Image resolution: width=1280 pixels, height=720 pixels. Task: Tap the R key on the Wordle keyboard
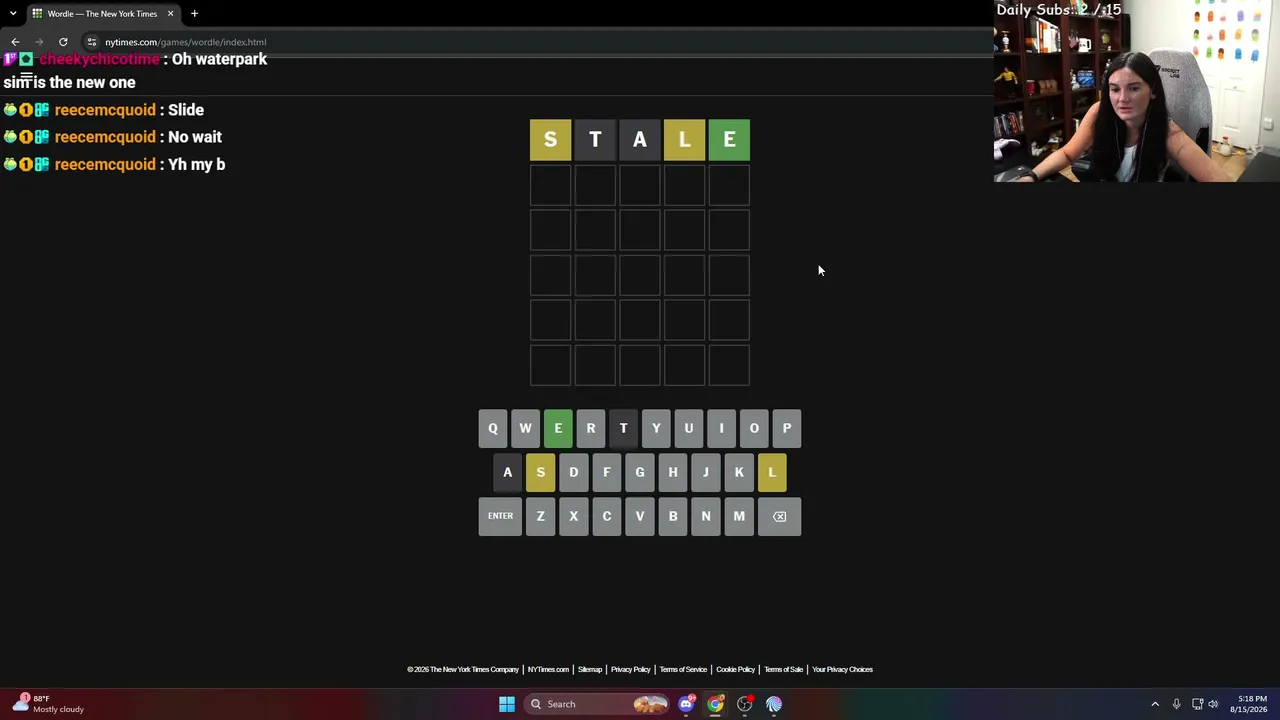tap(591, 428)
